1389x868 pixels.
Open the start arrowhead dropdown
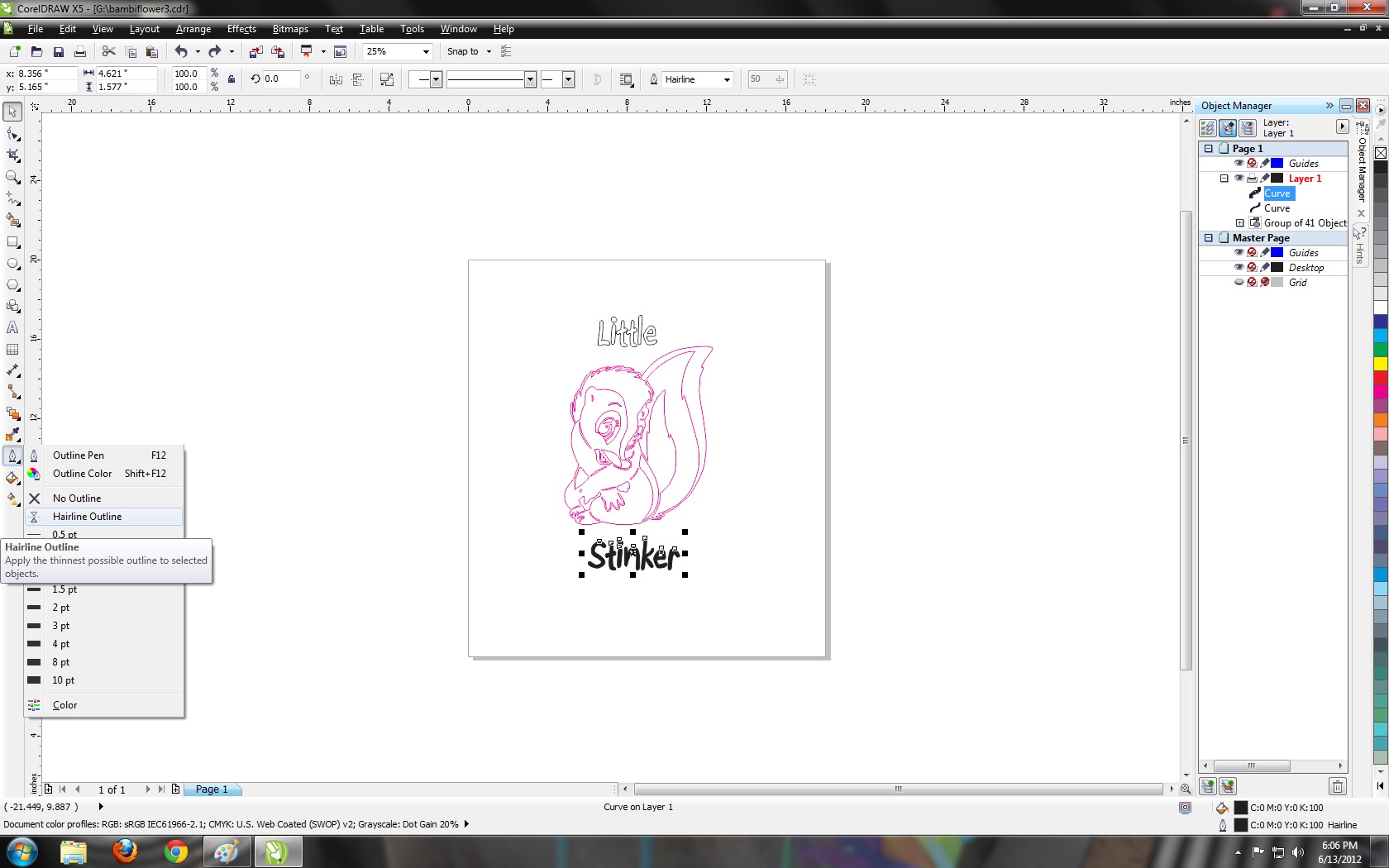437,79
